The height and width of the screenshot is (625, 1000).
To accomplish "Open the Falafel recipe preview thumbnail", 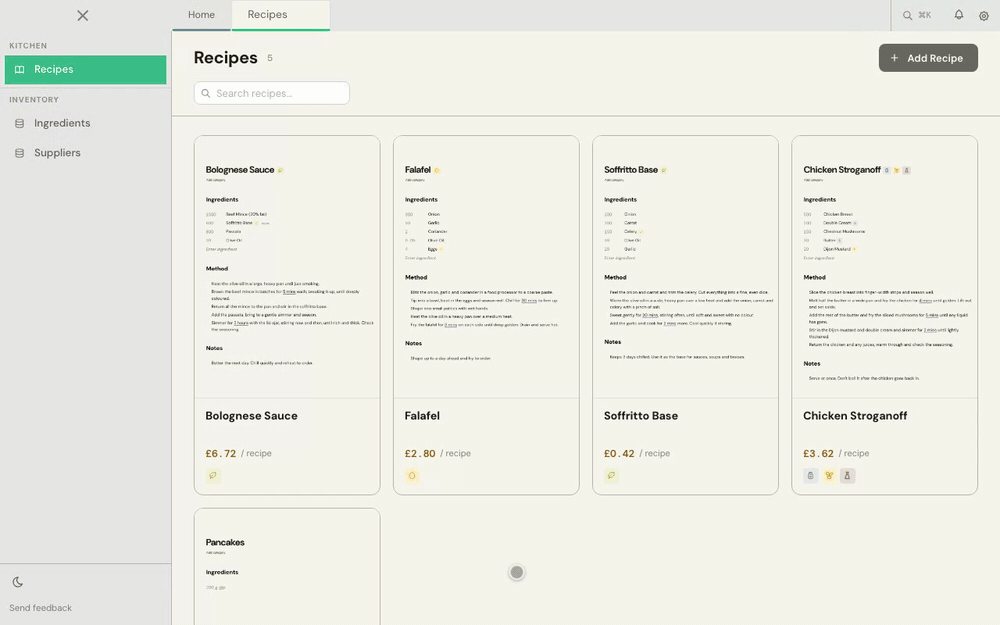I will [x=486, y=267].
